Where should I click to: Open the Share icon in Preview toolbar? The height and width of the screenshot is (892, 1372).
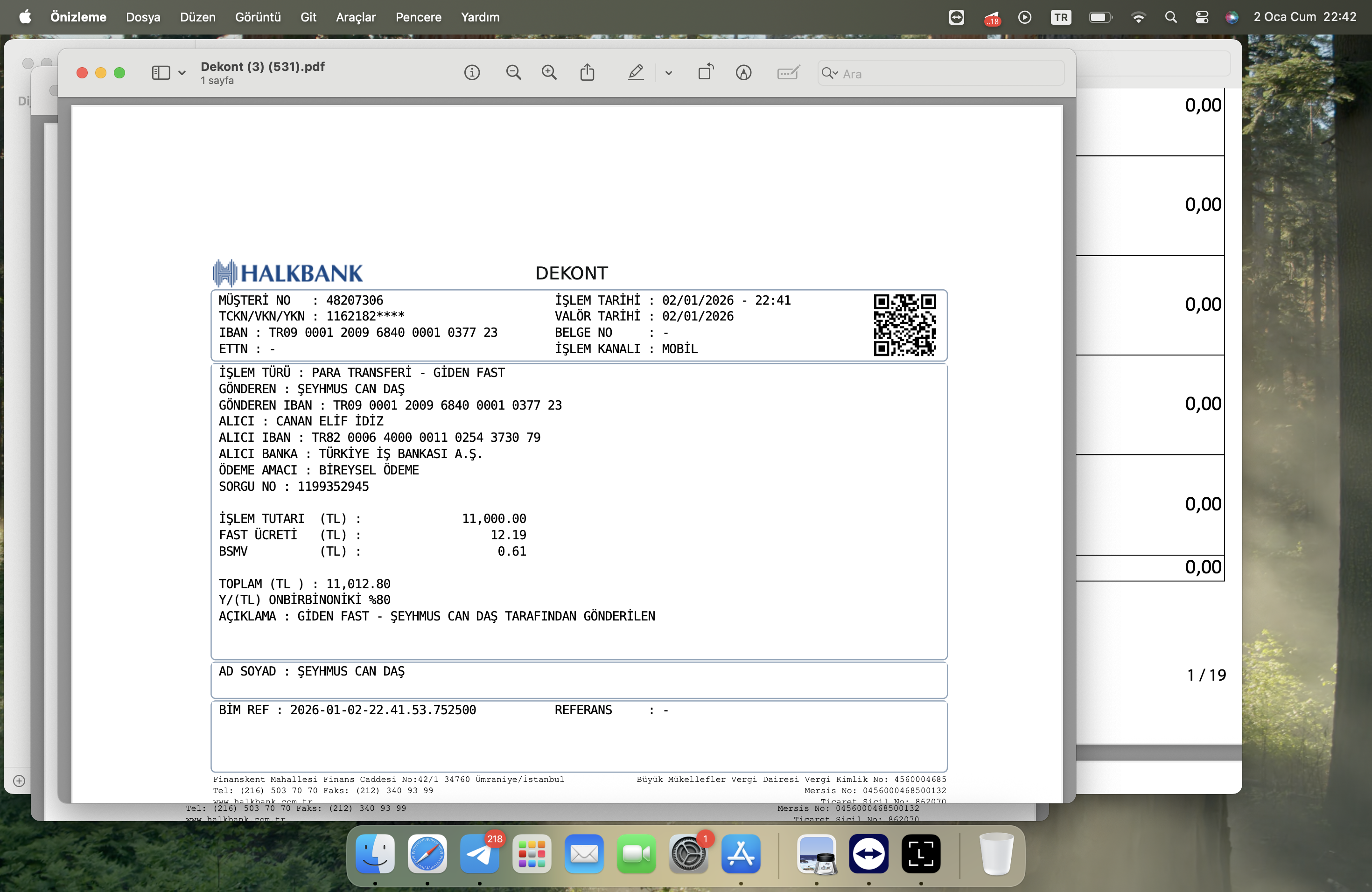click(x=588, y=72)
